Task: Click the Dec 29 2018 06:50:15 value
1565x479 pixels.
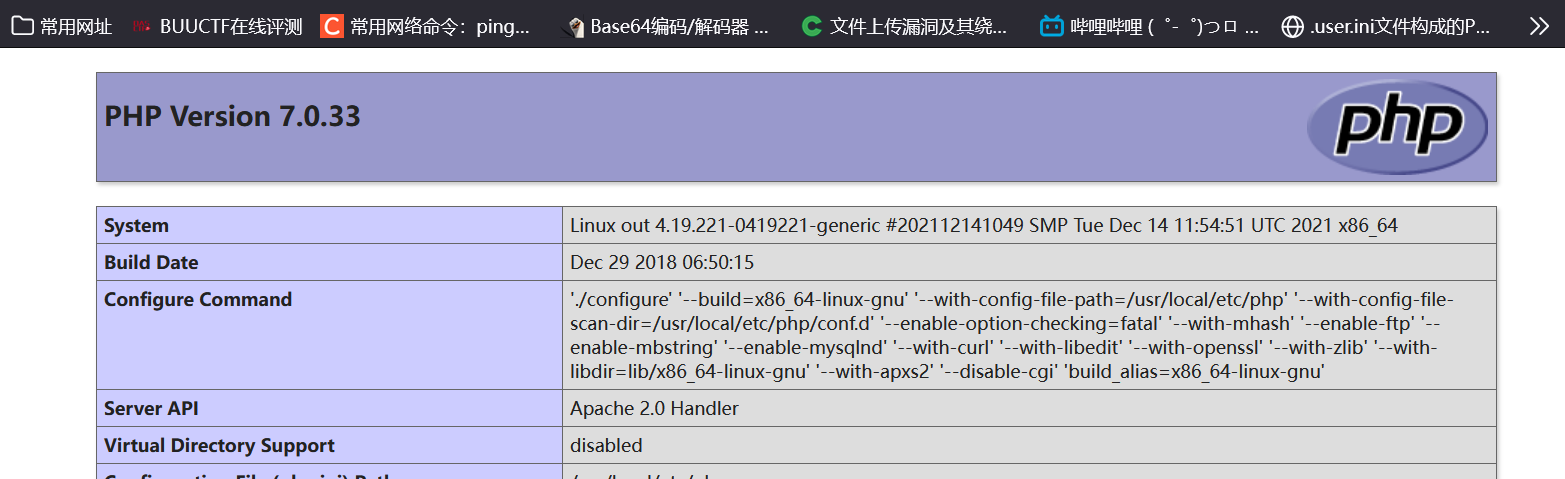Action: [x=662, y=262]
